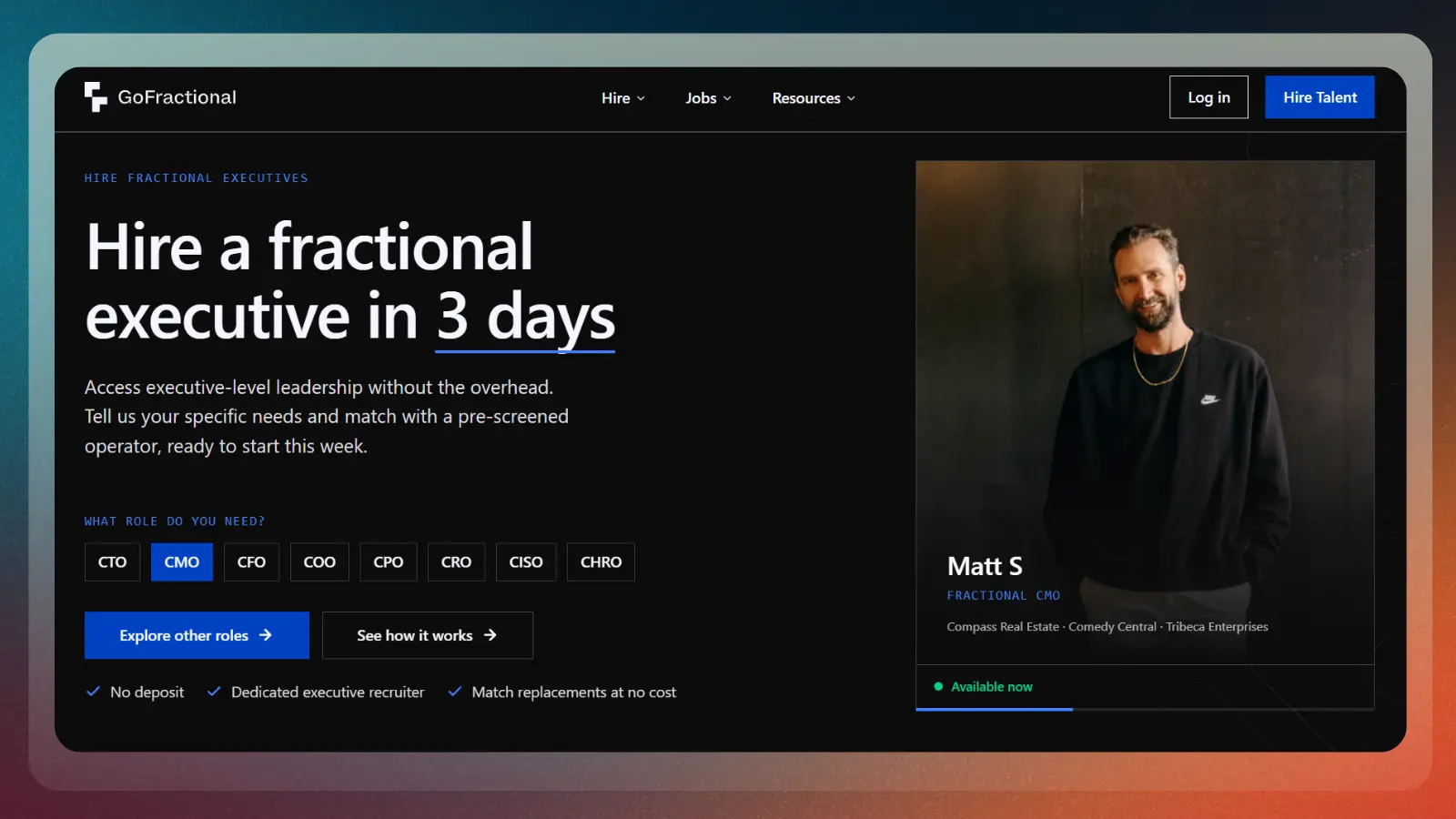Click the underlined 3 days headline text
This screenshot has height=819, width=1456.
(525, 318)
